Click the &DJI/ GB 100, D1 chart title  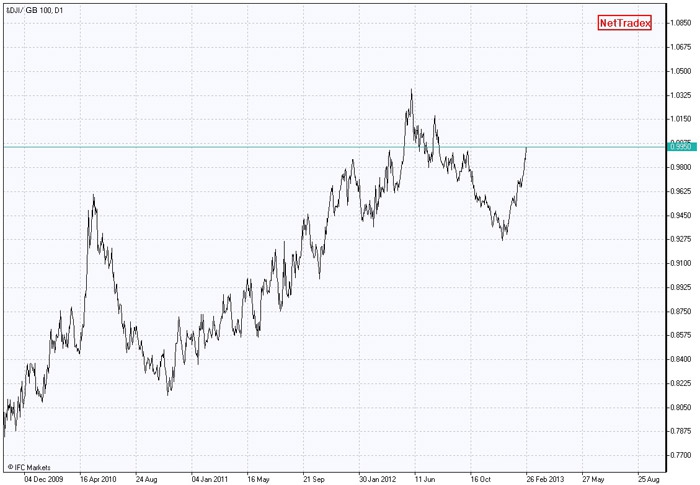click(37, 10)
